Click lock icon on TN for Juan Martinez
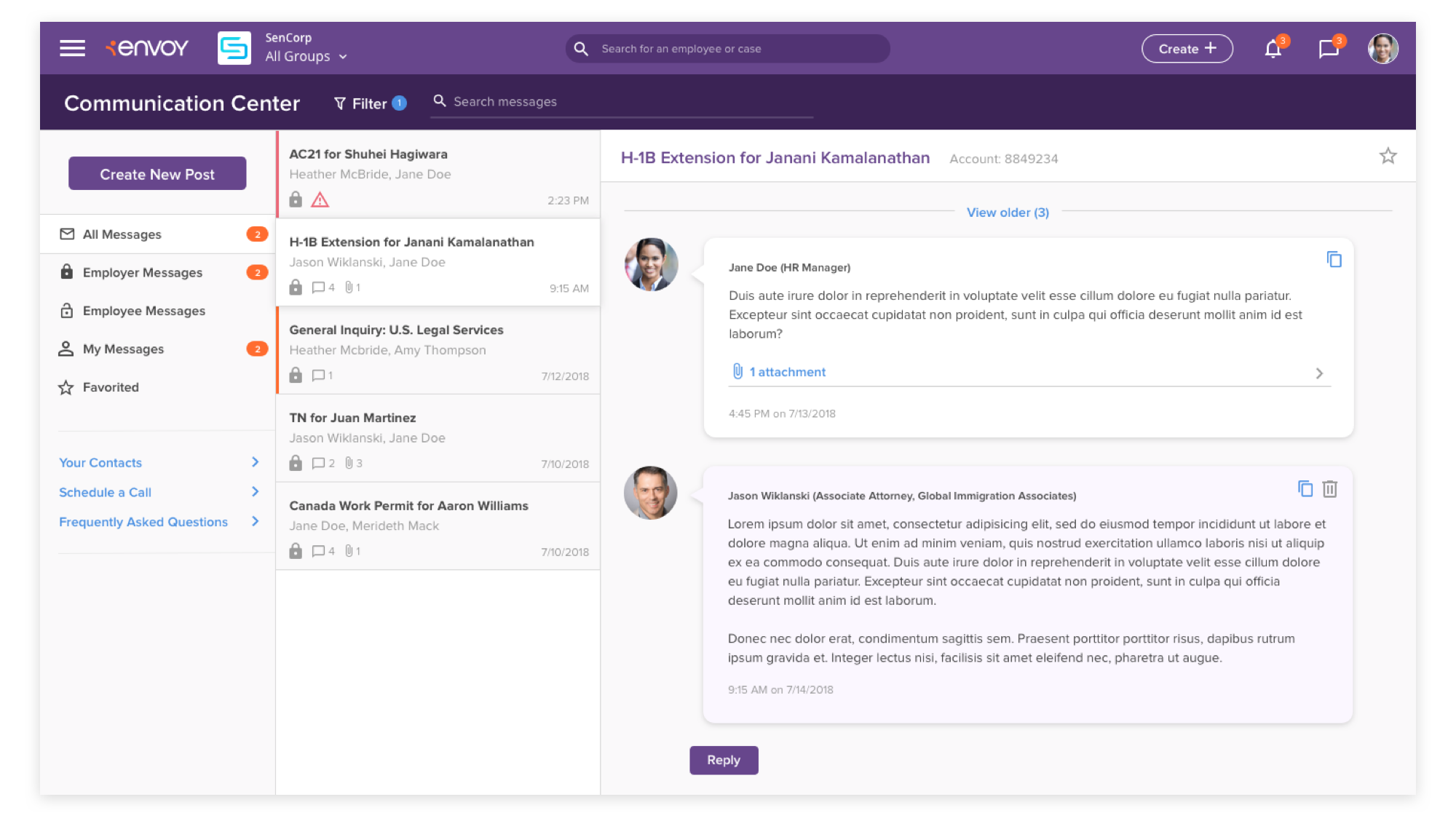 (x=296, y=462)
